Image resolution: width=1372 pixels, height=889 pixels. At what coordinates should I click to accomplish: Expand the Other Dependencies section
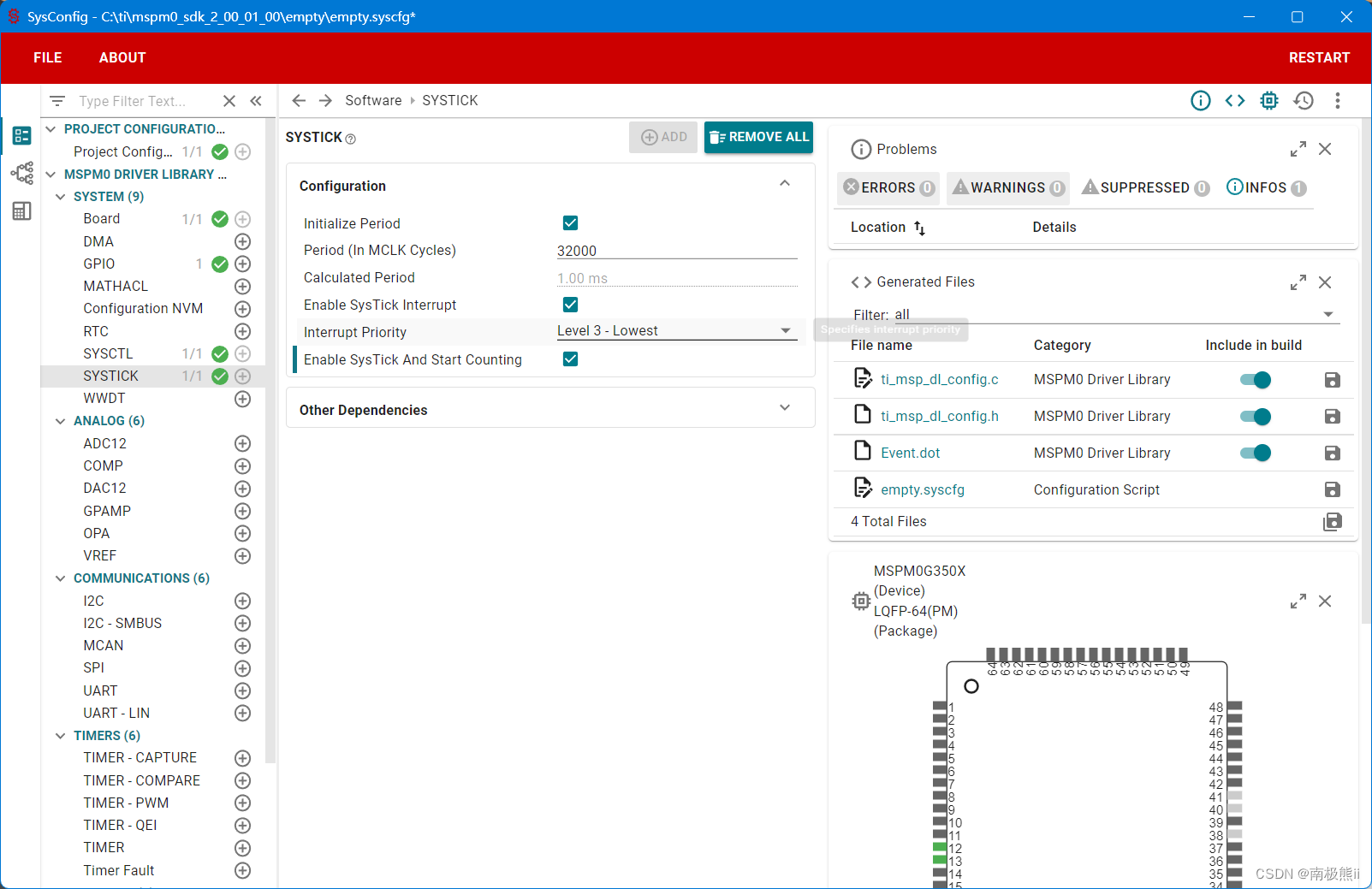pyautogui.click(x=785, y=408)
